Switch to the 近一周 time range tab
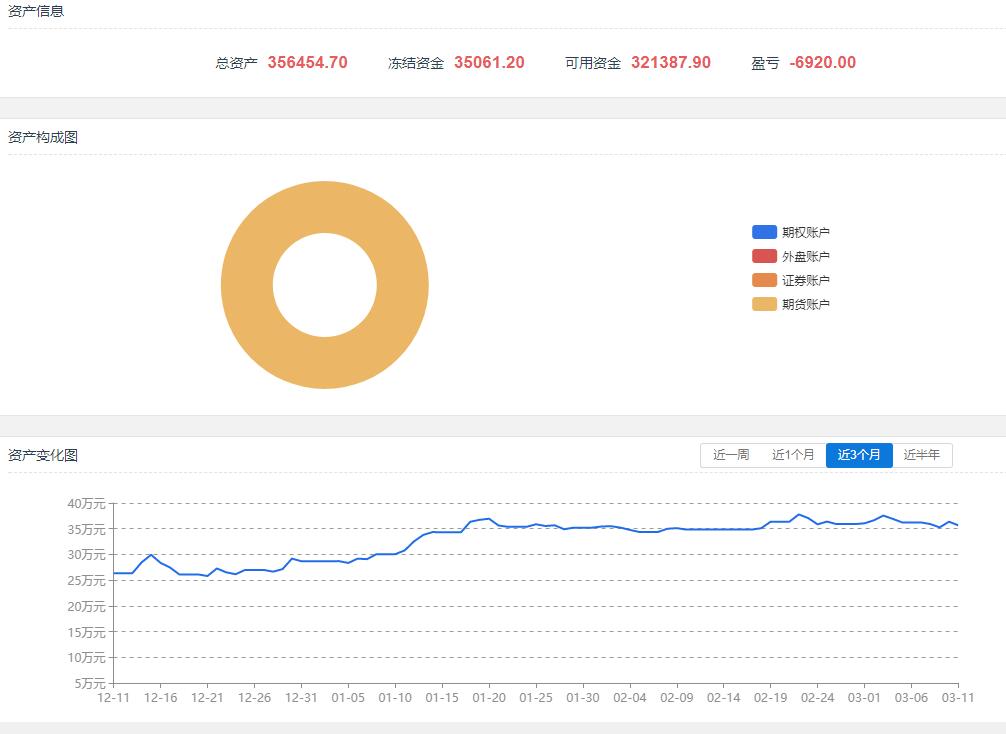The width and height of the screenshot is (1006, 734). point(731,455)
